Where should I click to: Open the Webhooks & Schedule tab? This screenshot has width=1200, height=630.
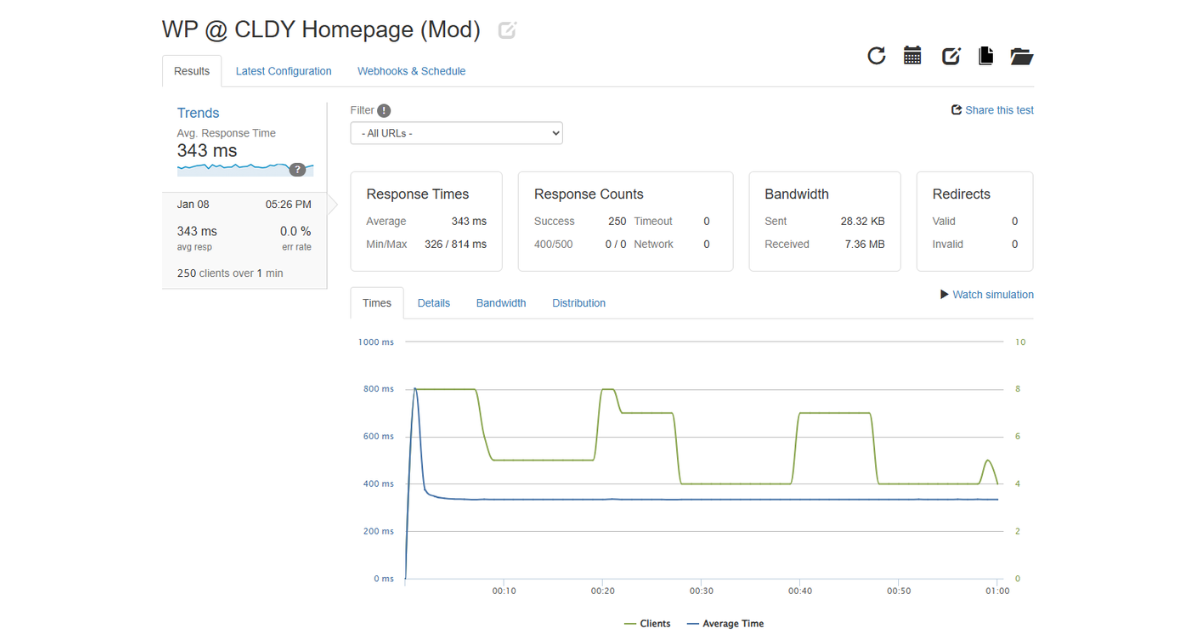[x=411, y=71]
